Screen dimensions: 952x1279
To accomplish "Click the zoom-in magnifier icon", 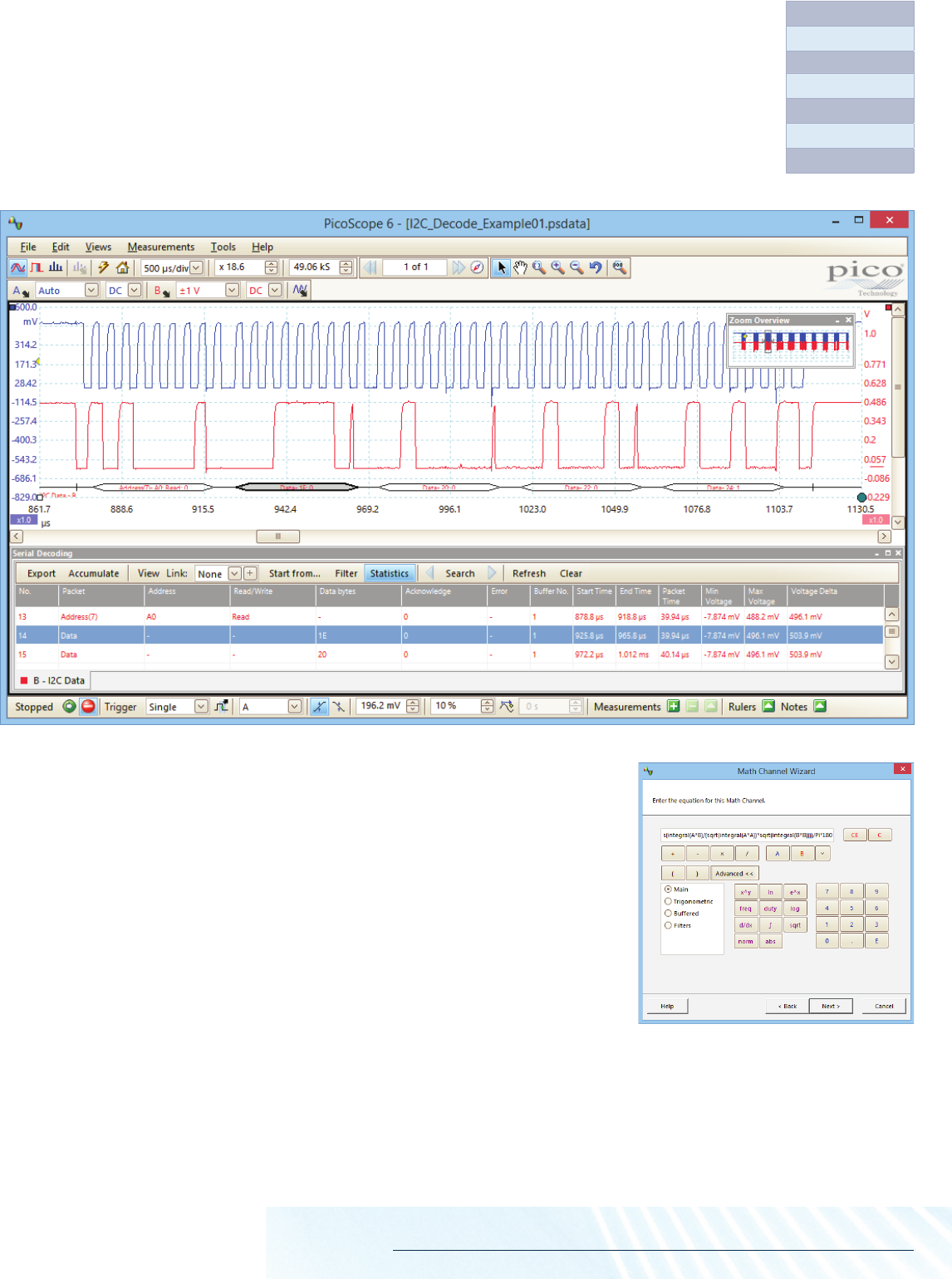I will point(558,267).
